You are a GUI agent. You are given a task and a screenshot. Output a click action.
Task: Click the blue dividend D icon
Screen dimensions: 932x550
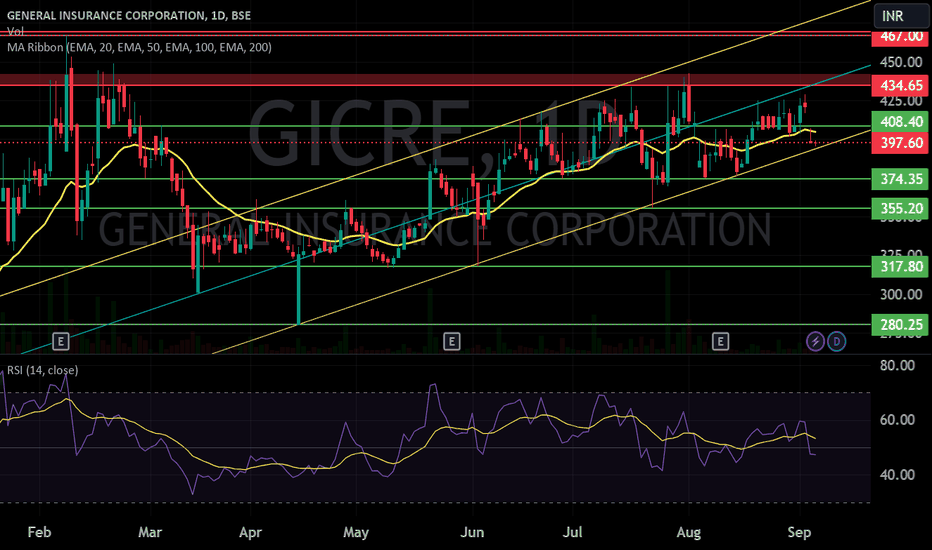[x=836, y=341]
